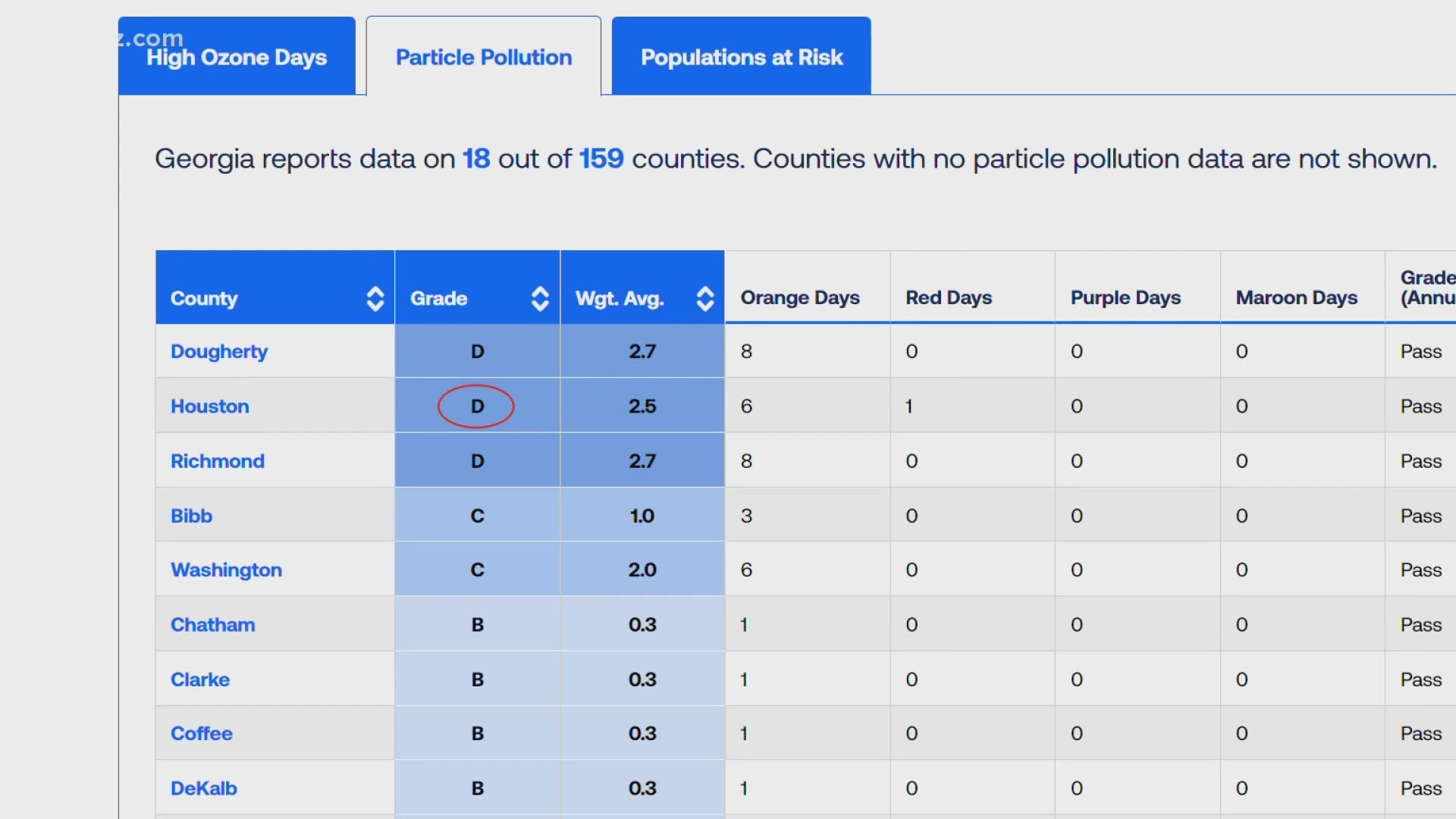The height and width of the screenshot is (819, 1456).
Task: Open the Populations at Risk tab
Action: coord(742,56)
